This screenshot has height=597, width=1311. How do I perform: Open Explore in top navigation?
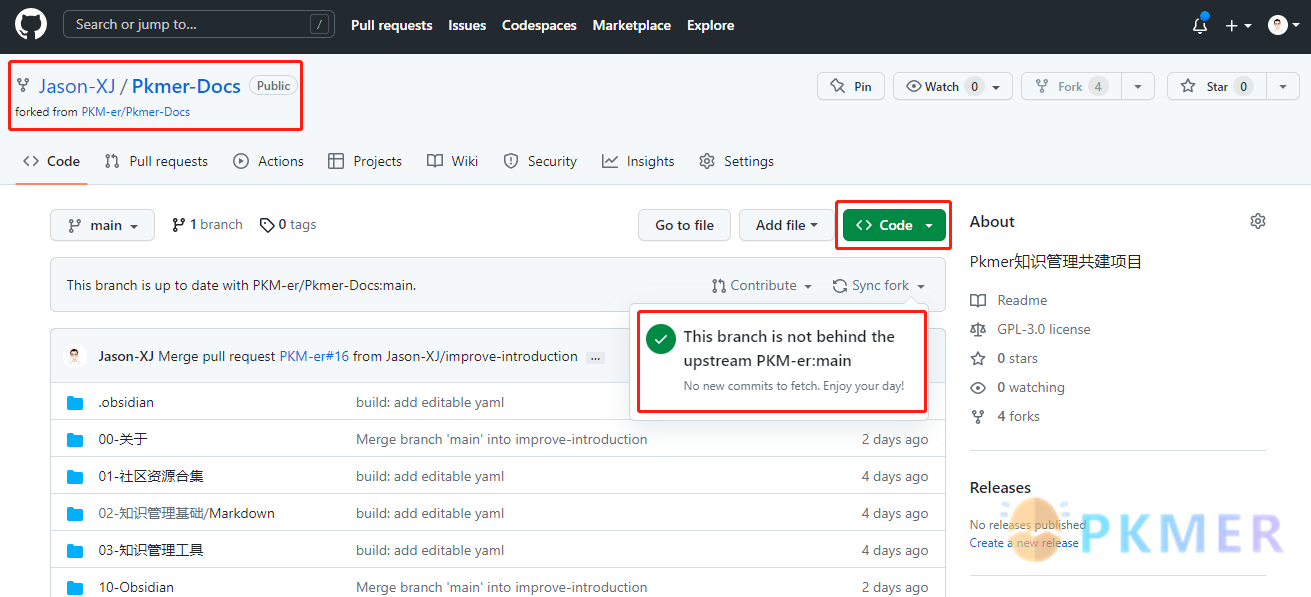[x=711, y=25]
